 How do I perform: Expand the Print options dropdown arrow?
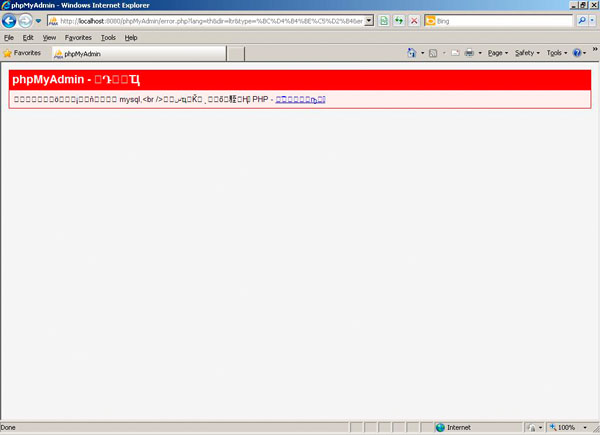[480, 53]
